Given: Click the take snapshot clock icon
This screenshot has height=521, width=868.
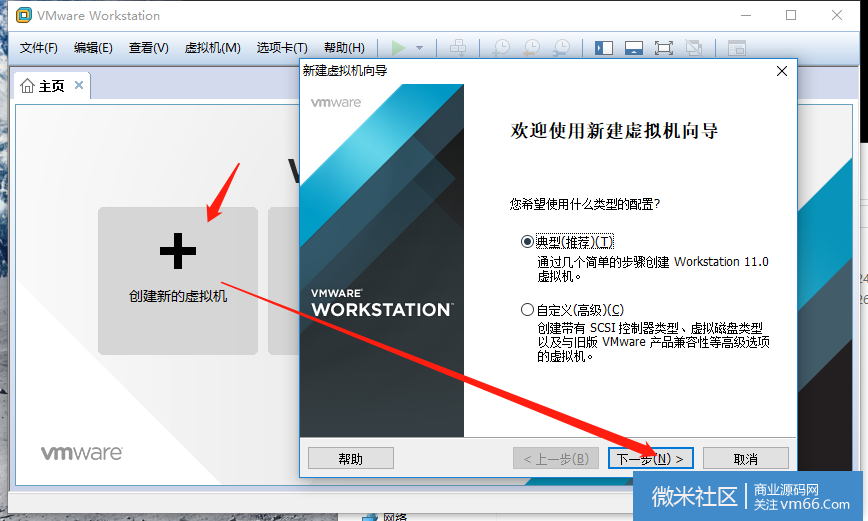Looking at the screenshot, I should pyautogui.click(x=501, y=48).
